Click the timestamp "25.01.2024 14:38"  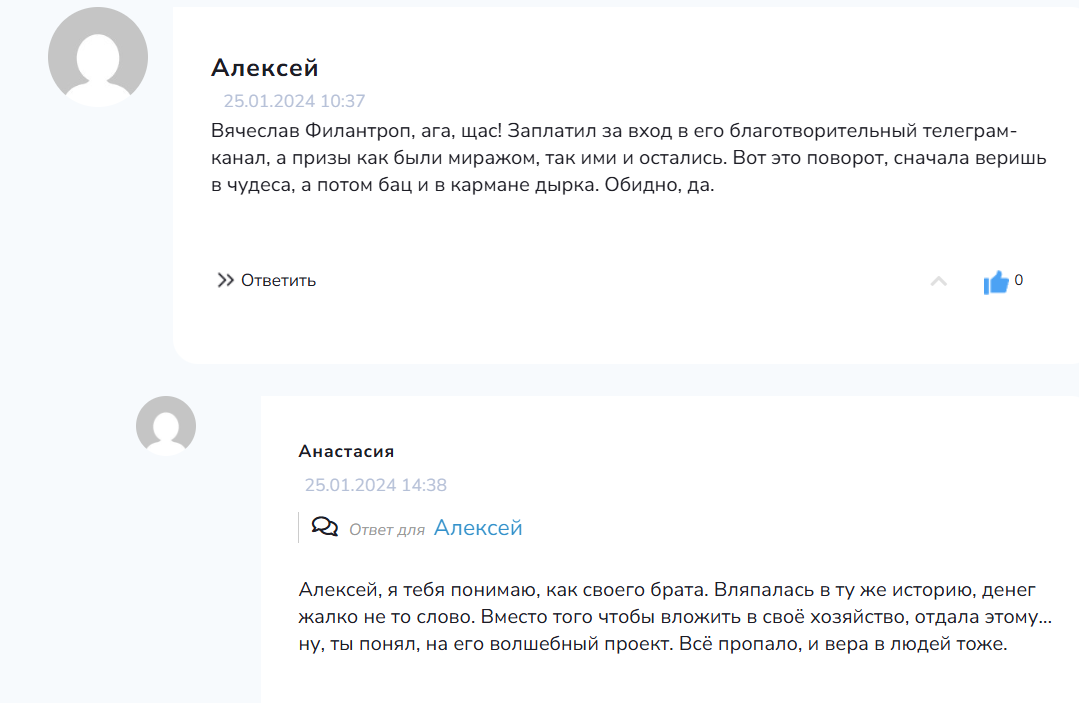click(375, 485)
